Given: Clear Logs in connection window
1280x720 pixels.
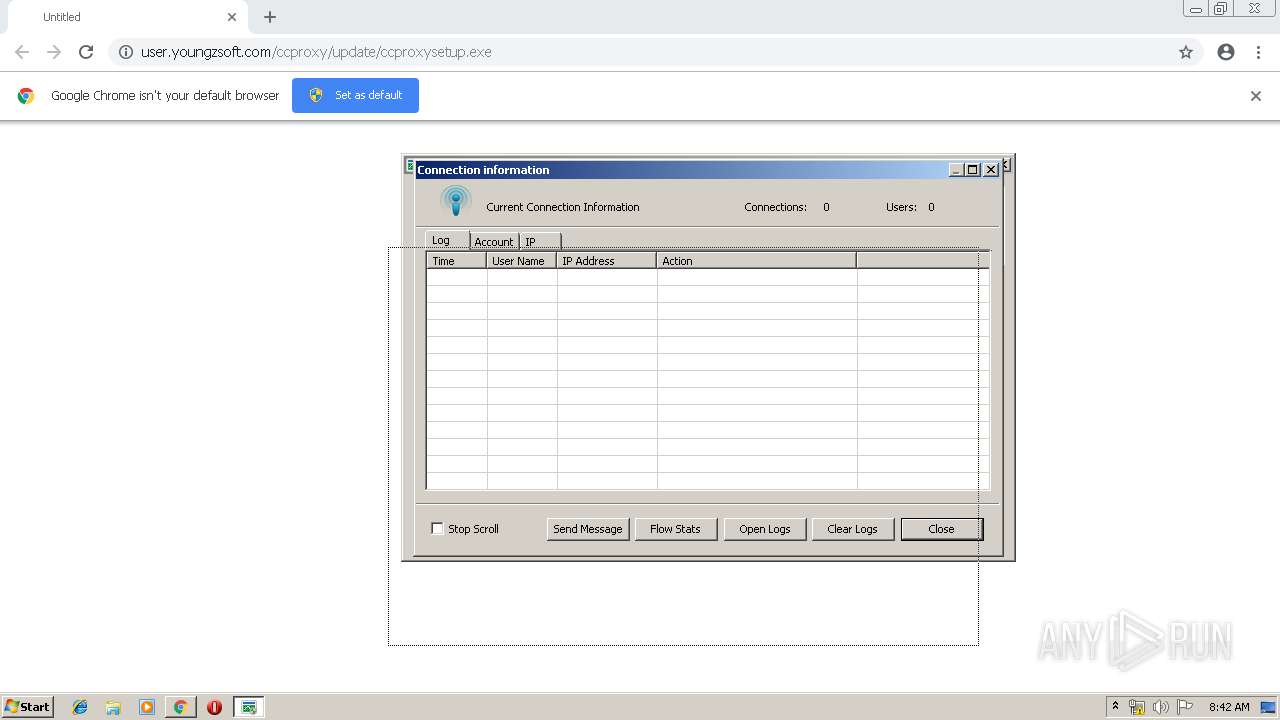Looking at the screenshot, I should click(853, 529).
